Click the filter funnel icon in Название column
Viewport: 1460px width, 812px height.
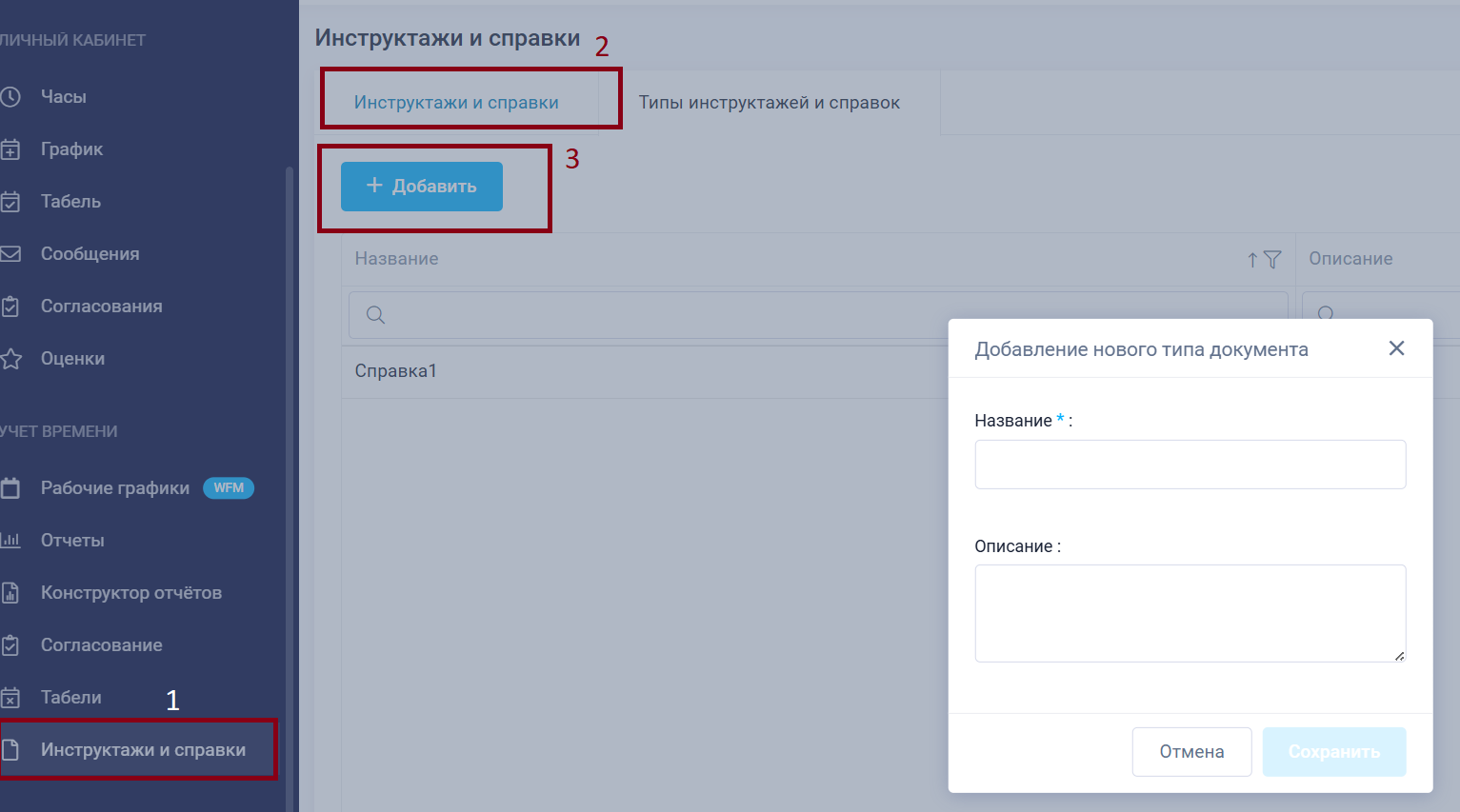(1272, 259)
